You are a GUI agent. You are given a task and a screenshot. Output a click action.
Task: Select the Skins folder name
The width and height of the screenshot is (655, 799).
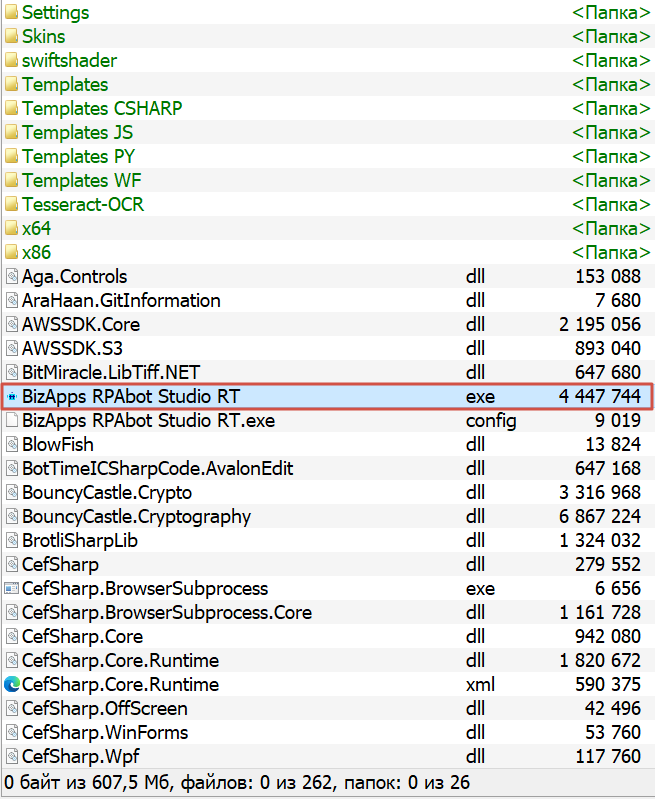[44, 37]
